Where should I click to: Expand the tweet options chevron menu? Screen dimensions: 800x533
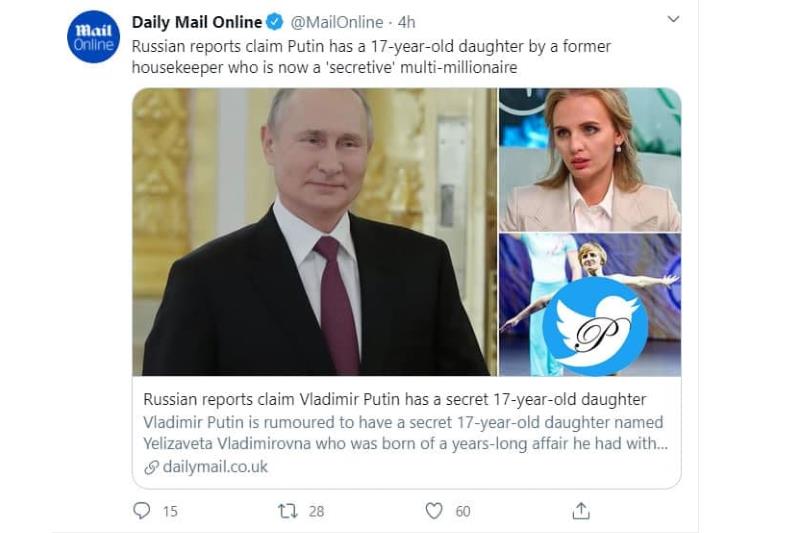[x=673, y=19]
